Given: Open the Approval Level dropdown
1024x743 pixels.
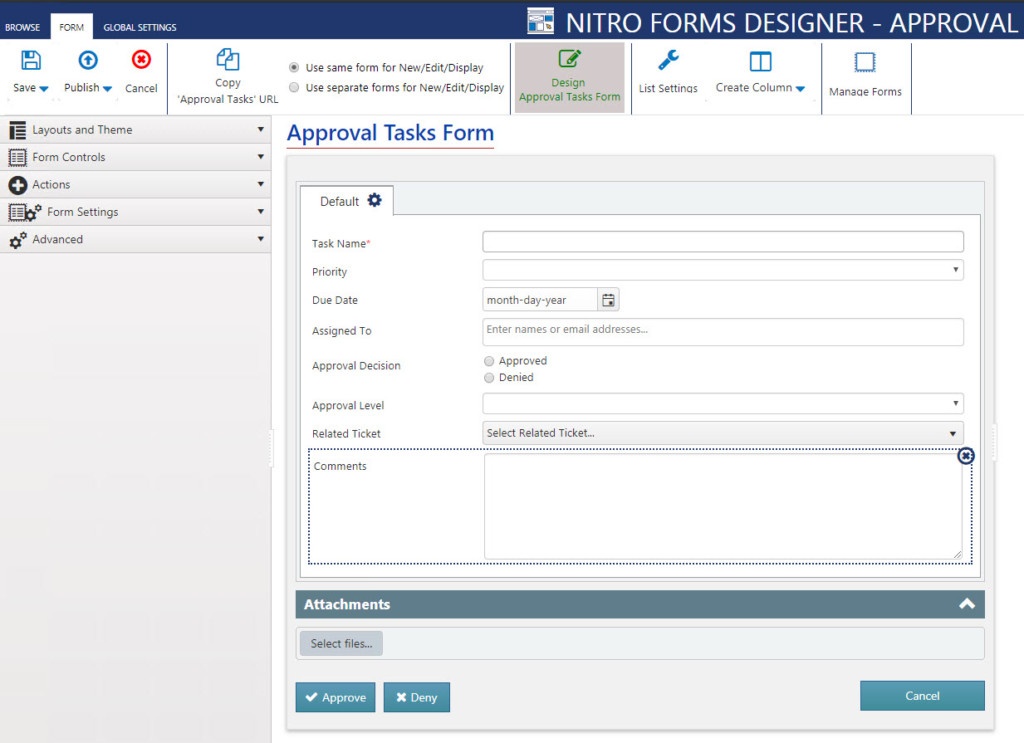Looking at the screenshot, I should (954, 404).
